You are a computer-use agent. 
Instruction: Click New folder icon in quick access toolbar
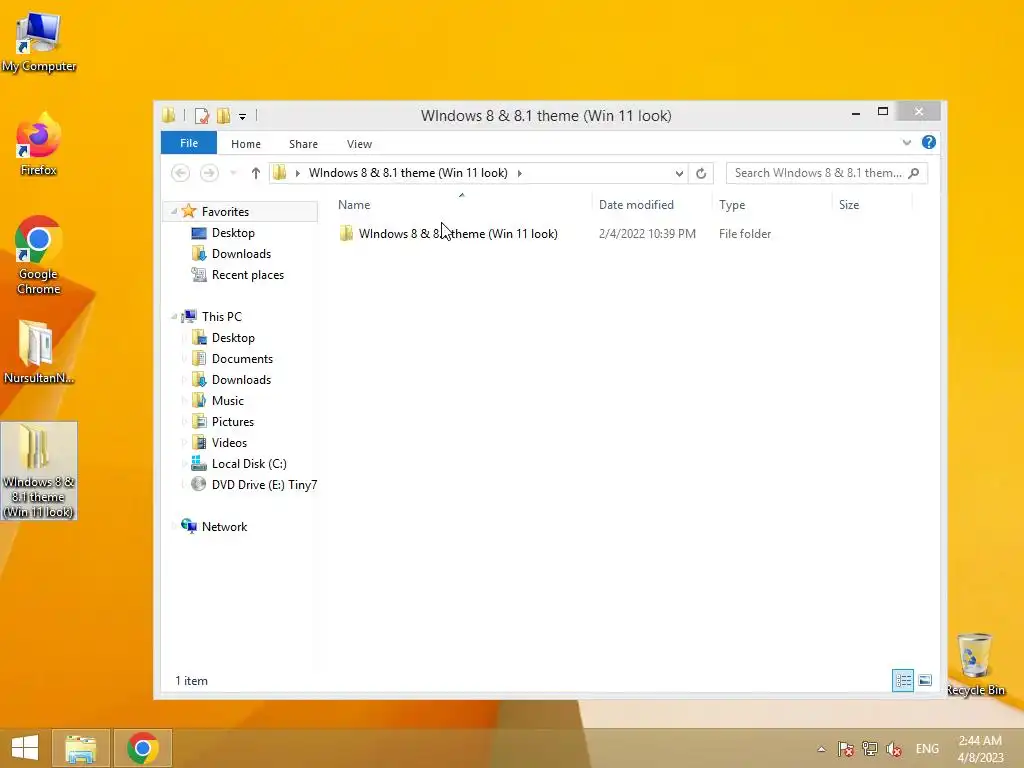(223, 116)
